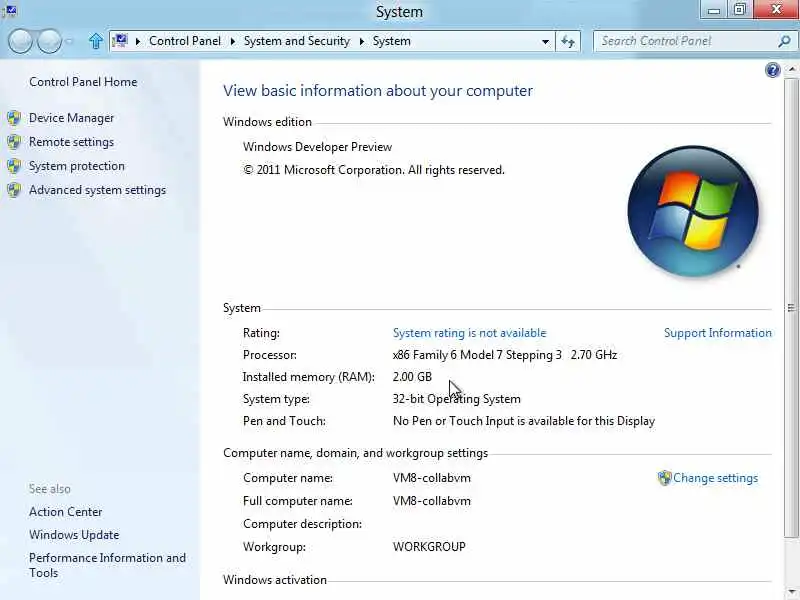
Task: Click shield icon beside Device Manager
Action: [x=14, y=118]
